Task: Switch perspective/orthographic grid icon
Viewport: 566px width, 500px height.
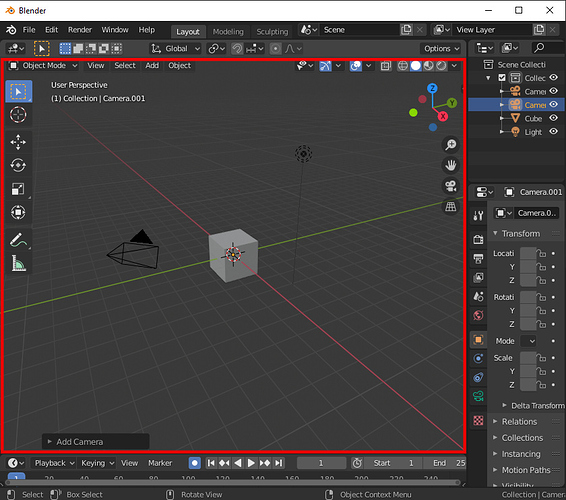Action: [450, 206]
